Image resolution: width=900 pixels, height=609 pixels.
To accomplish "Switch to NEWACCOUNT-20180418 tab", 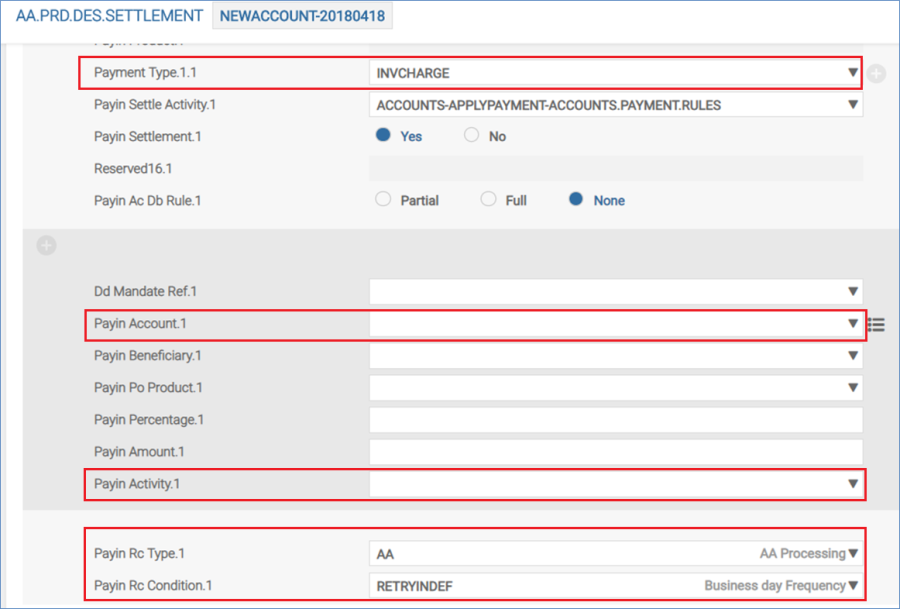I will [301, 17].
